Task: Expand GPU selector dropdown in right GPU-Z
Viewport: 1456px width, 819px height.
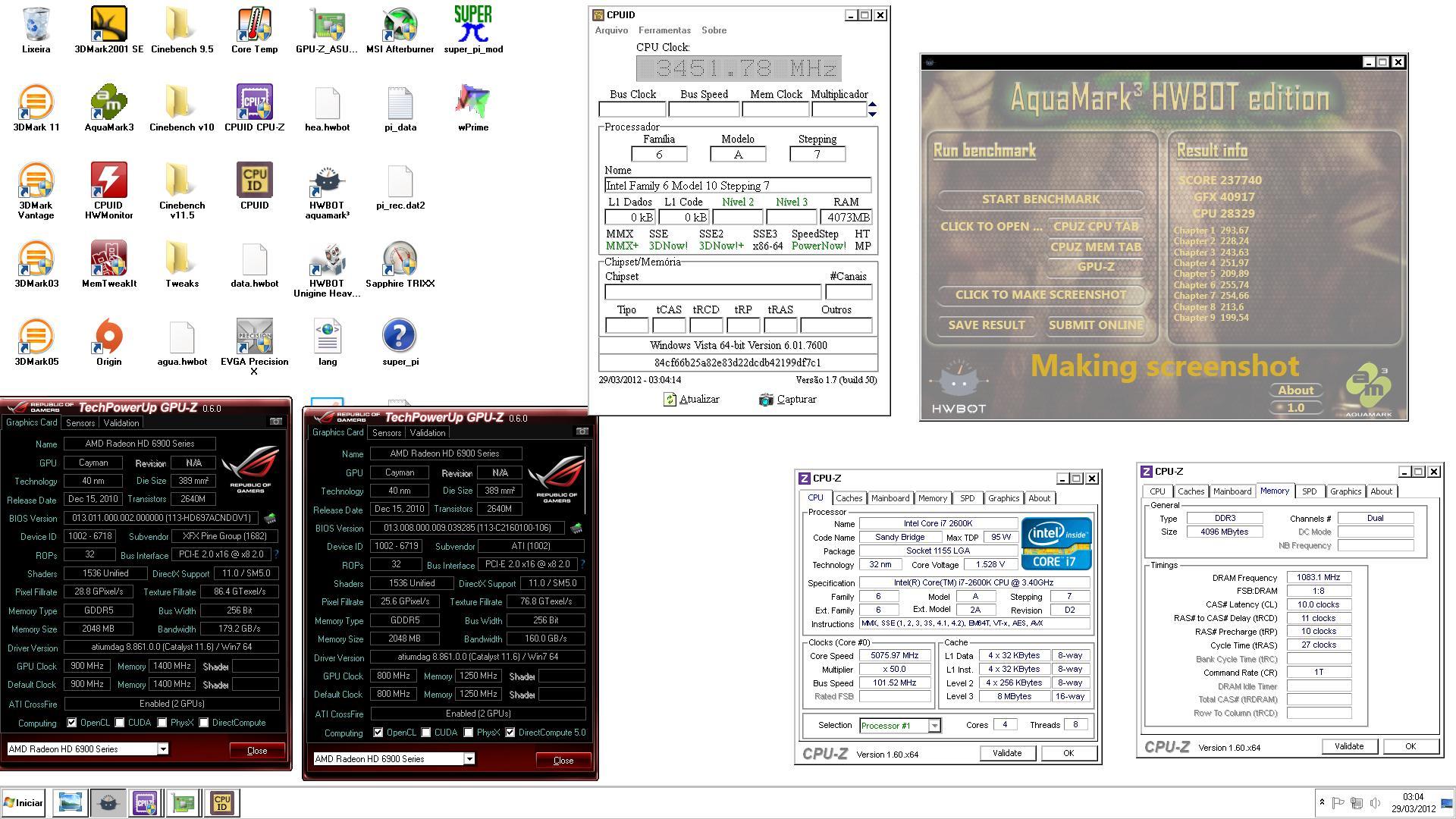Action: click(469, 759)
